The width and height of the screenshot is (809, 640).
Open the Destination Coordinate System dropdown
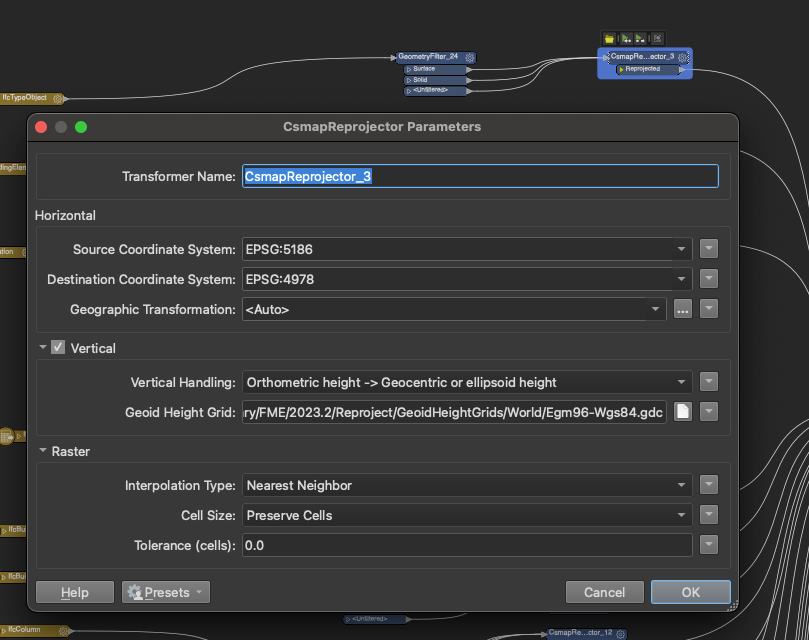point(681,279)
